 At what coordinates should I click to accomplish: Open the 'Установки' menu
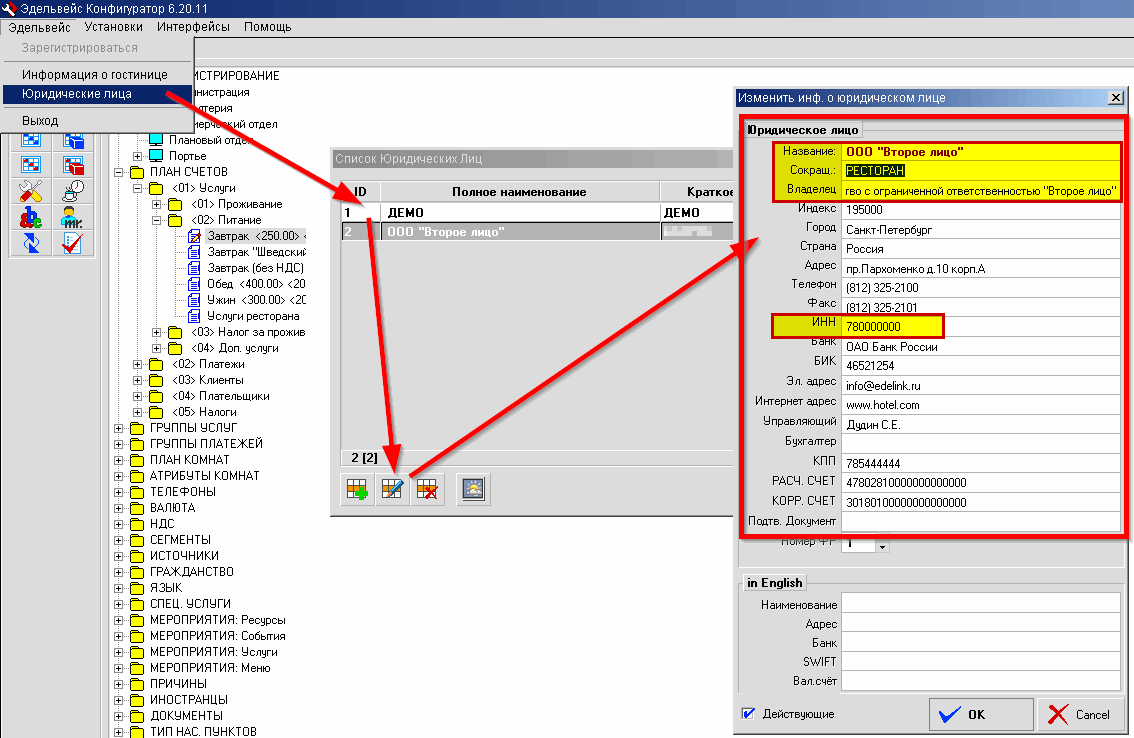(x=113, y=26)
